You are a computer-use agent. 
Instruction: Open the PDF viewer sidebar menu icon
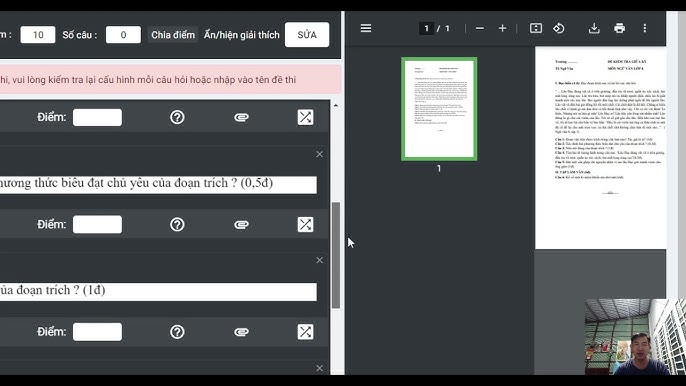tap(366, 28)
